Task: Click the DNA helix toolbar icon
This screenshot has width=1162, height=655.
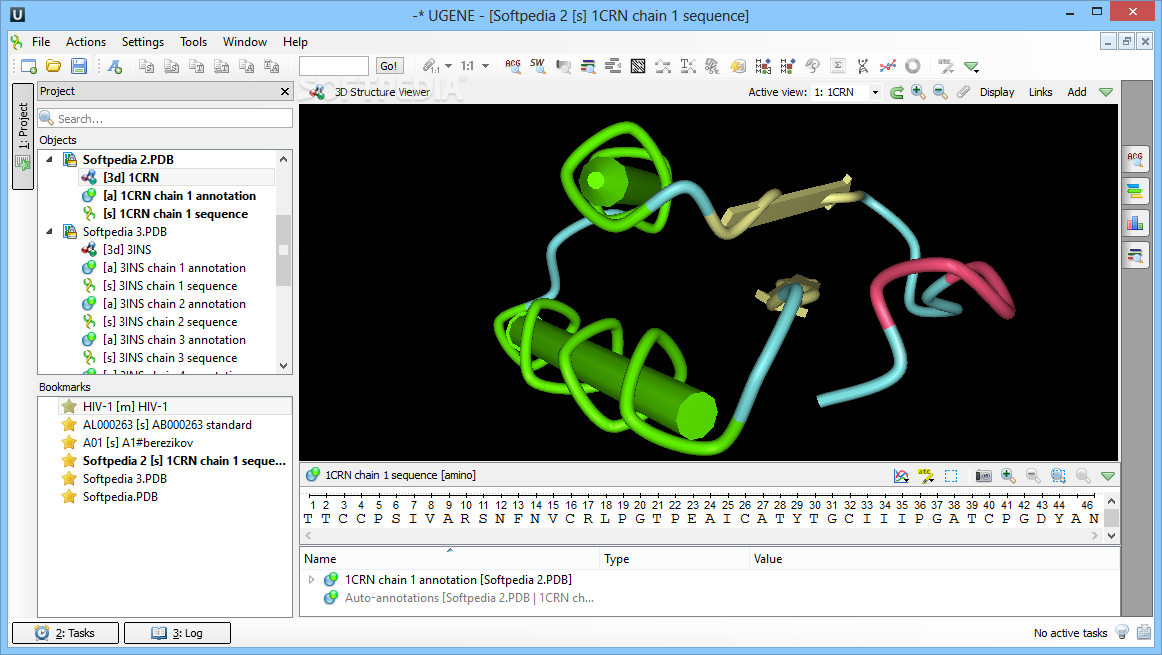Action: 863,66
